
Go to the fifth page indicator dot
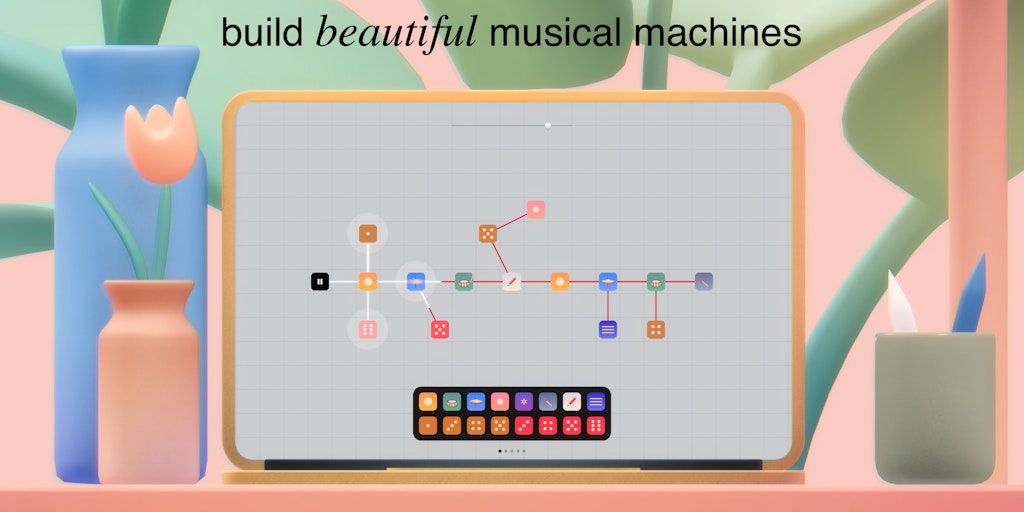[524, 451]
